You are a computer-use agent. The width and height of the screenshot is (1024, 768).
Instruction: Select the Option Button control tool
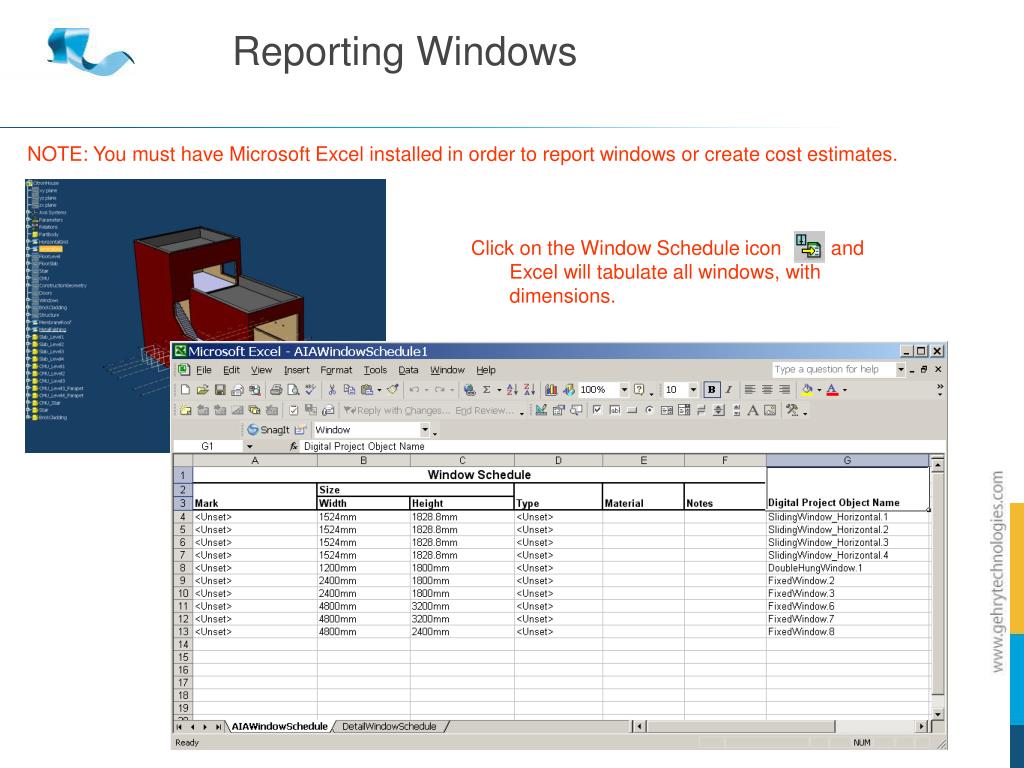click(649, 410)
